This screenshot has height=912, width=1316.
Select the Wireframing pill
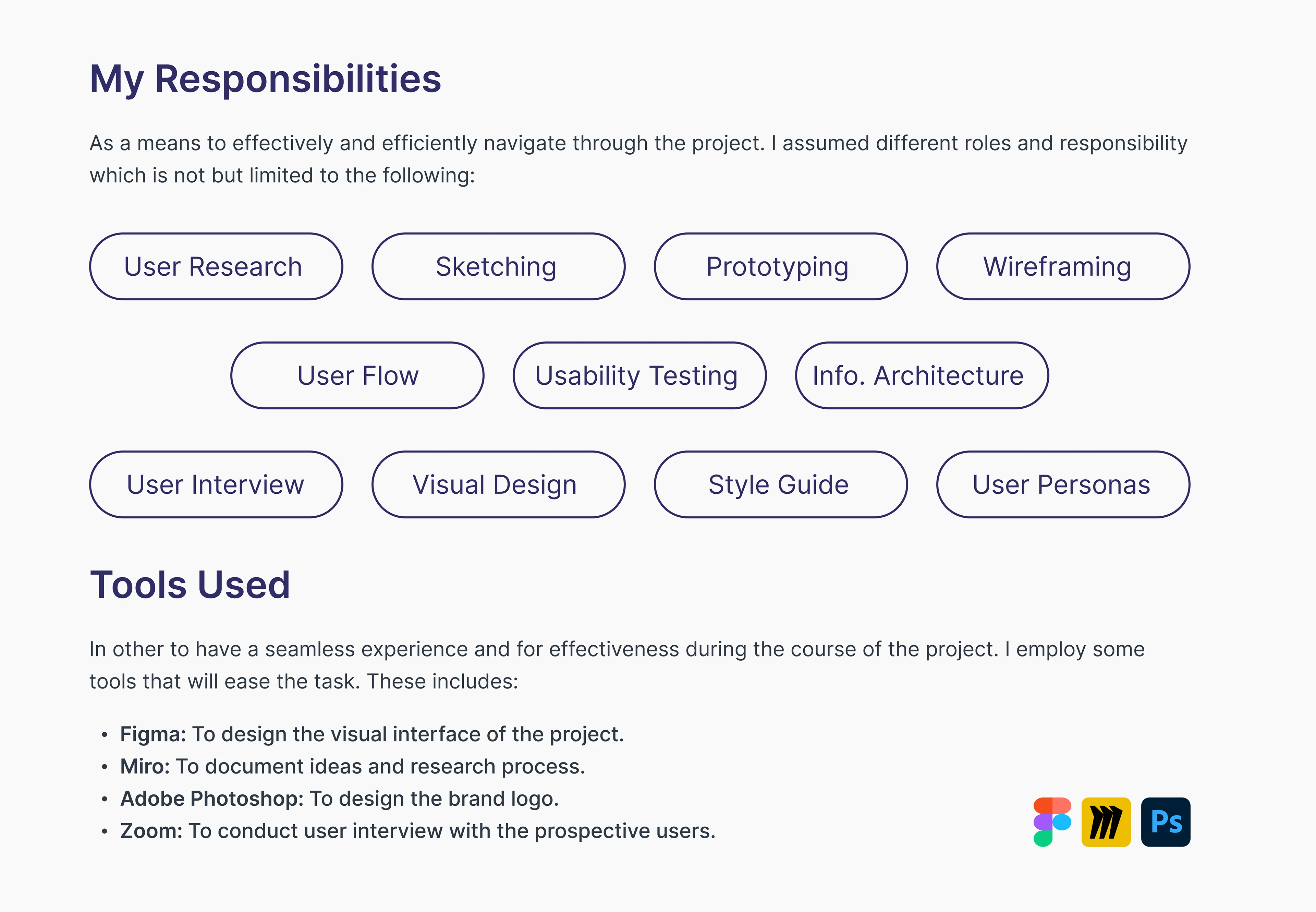(x=1062, y=266)
